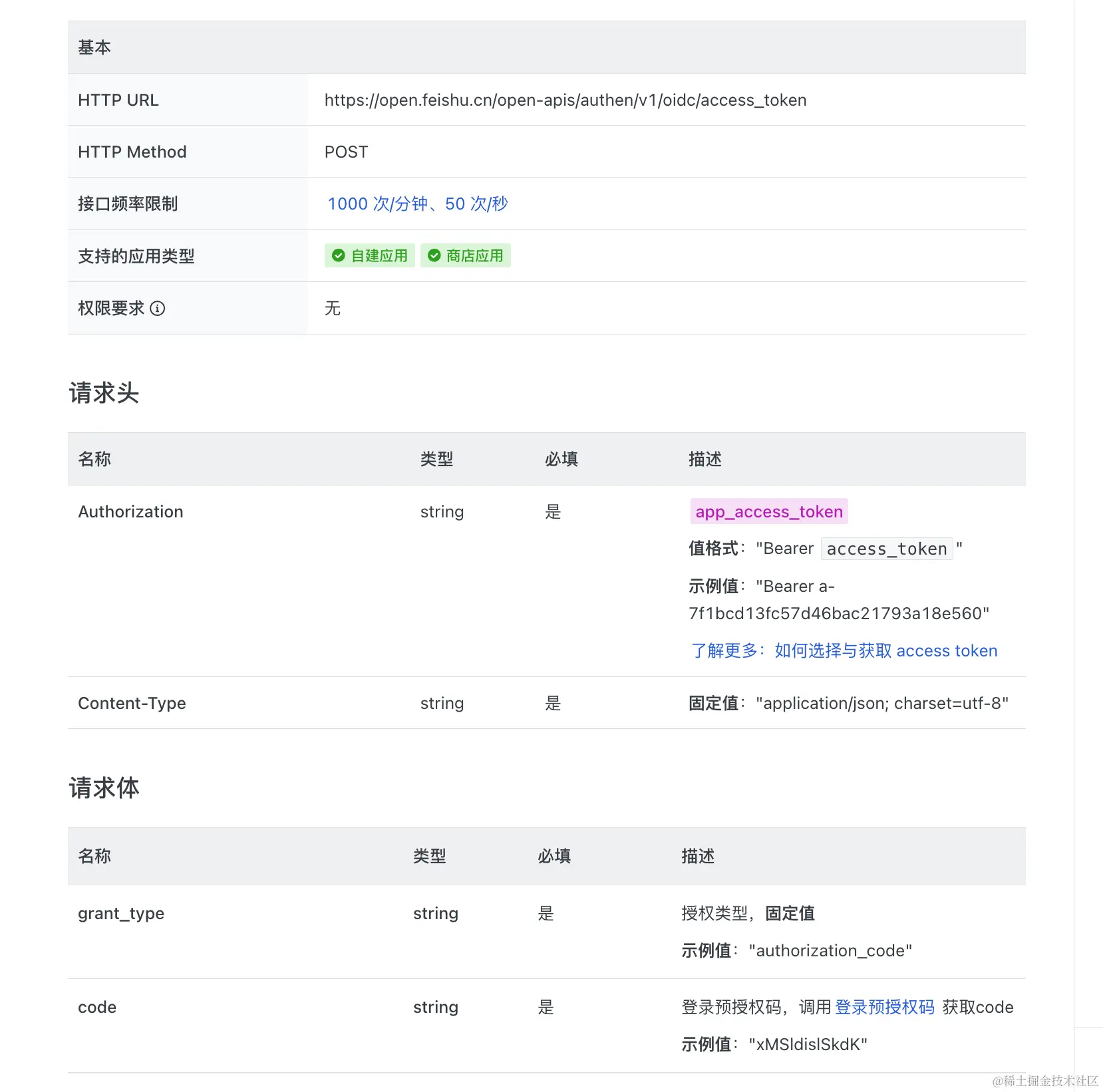Image resolution: width=1103 pixels, height=1092 pixels.
Task: Click the code parameter name
Action: click(97, 1007)
